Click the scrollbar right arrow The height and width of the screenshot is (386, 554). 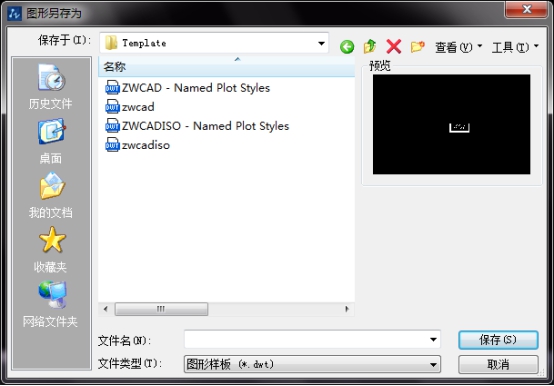pos(347,309)
